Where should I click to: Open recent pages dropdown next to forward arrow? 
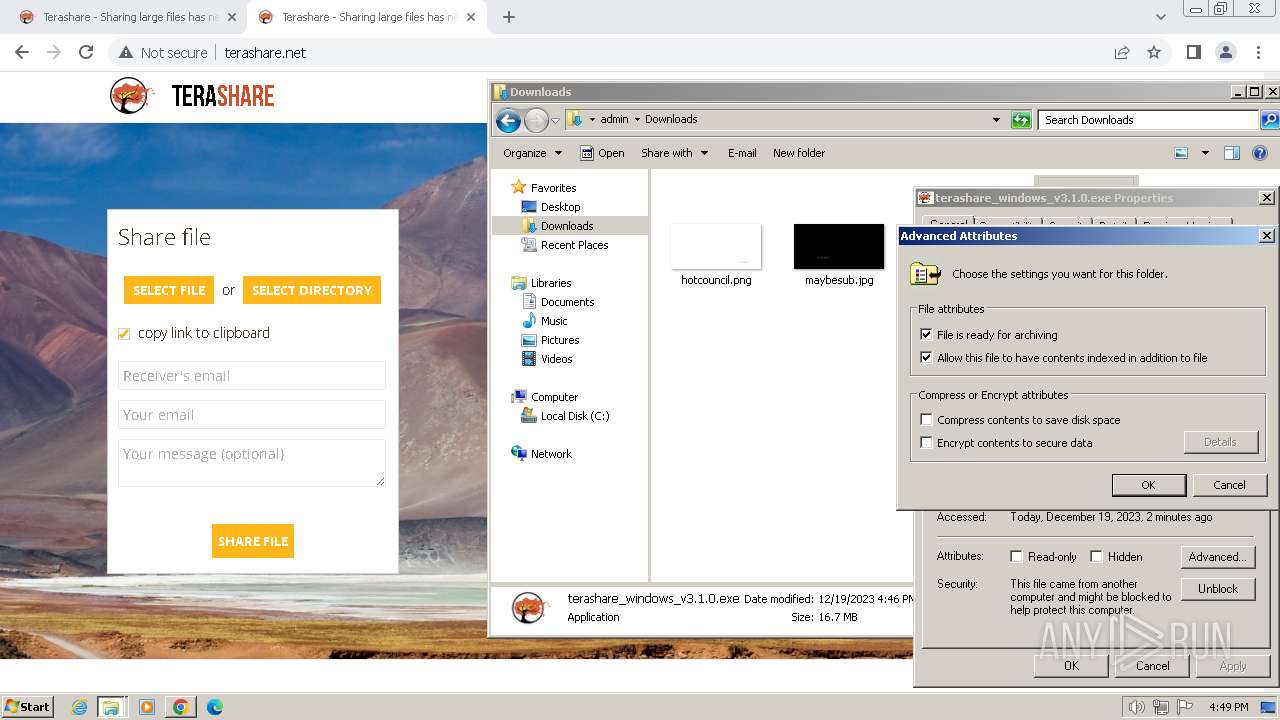[x=555, y=121]
